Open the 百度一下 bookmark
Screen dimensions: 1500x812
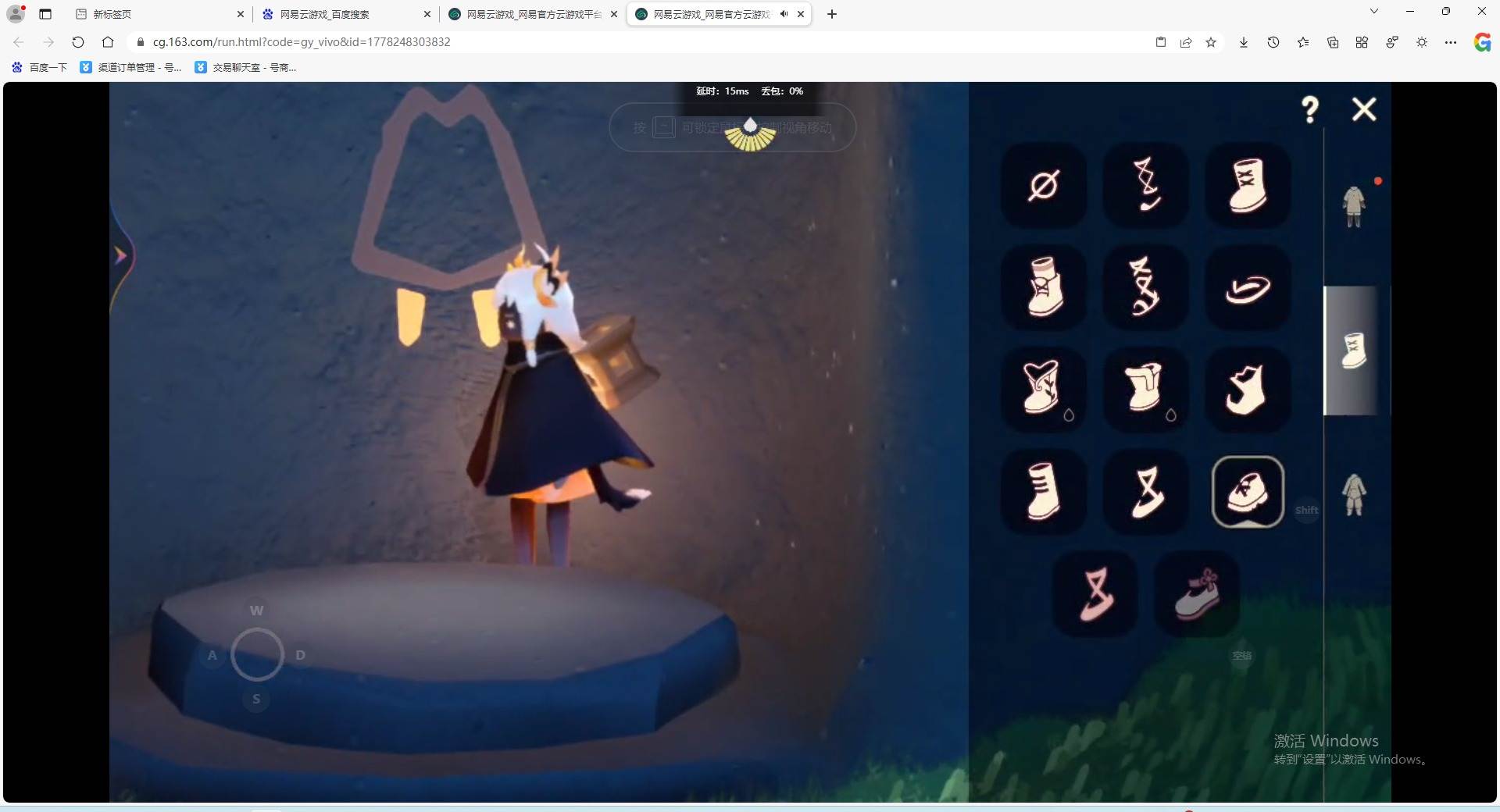[x=40, y=68]
